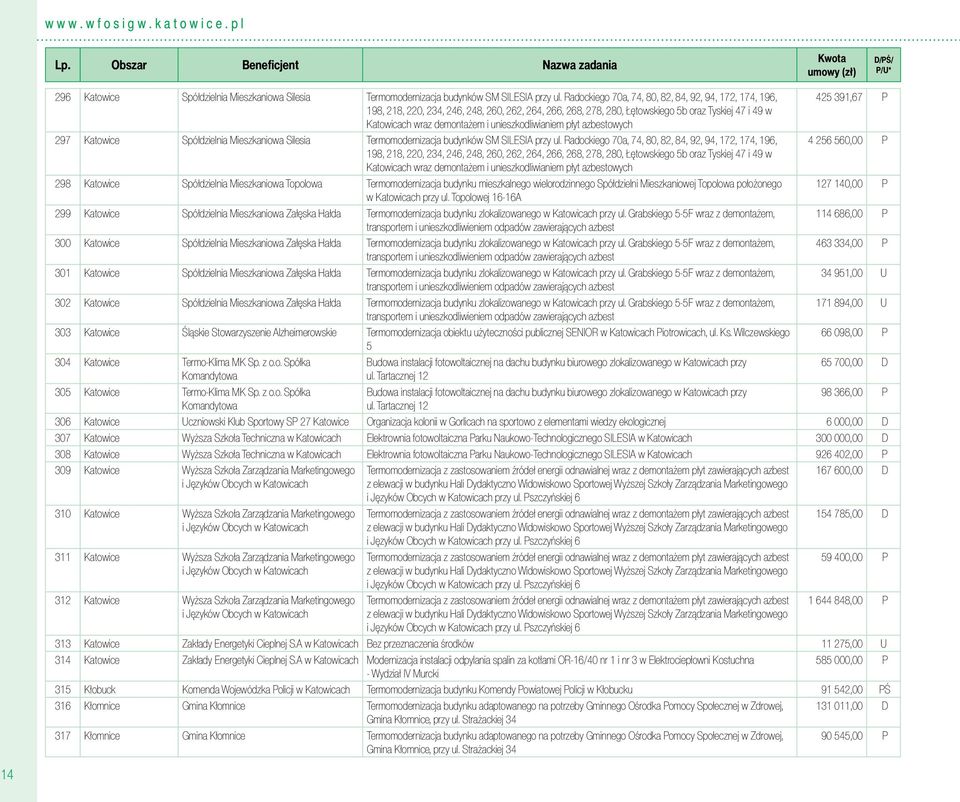Click the amount 585 000,00
The image size is (960, 802).
(839, 661)
